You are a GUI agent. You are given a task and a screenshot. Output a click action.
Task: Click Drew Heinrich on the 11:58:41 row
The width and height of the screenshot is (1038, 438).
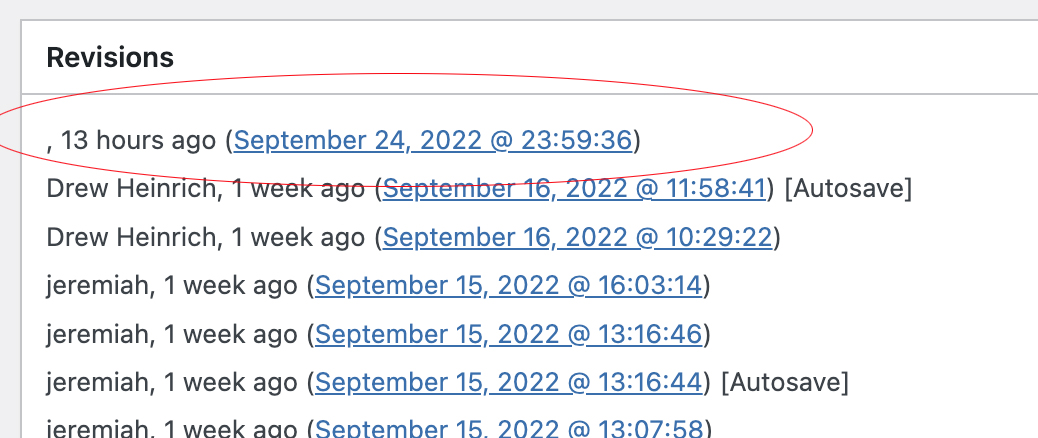132,188
